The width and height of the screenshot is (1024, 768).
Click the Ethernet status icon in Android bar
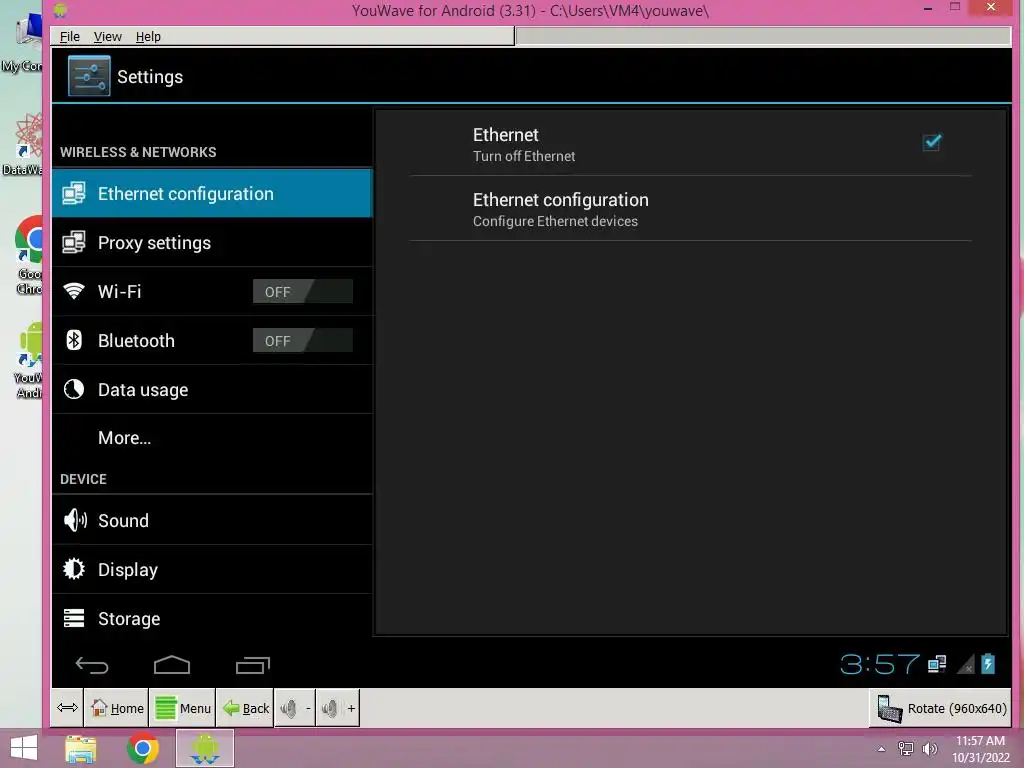937,664
